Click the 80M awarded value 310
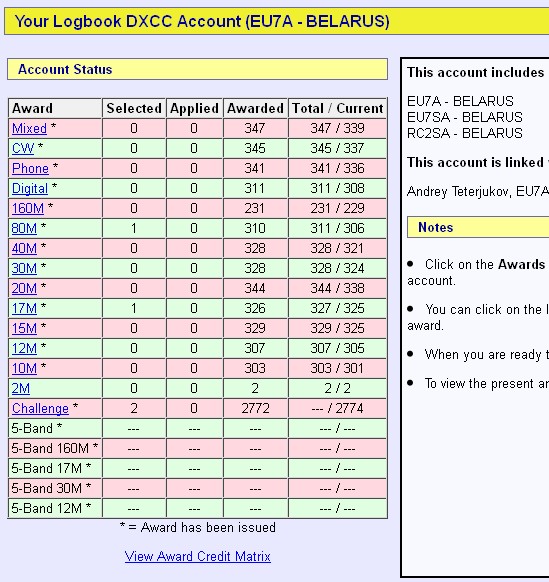Image resolution: width=549 pixels, height=582 pixels. 255,228
